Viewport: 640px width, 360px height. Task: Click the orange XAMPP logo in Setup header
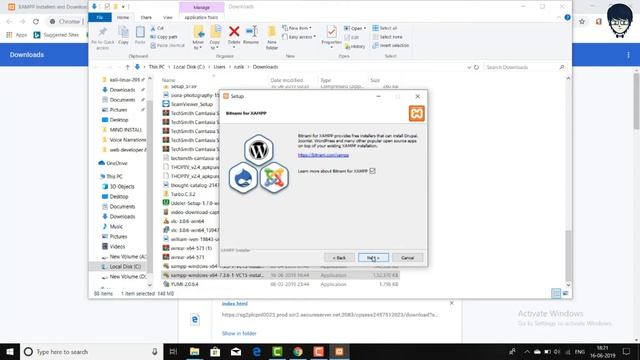417,113
